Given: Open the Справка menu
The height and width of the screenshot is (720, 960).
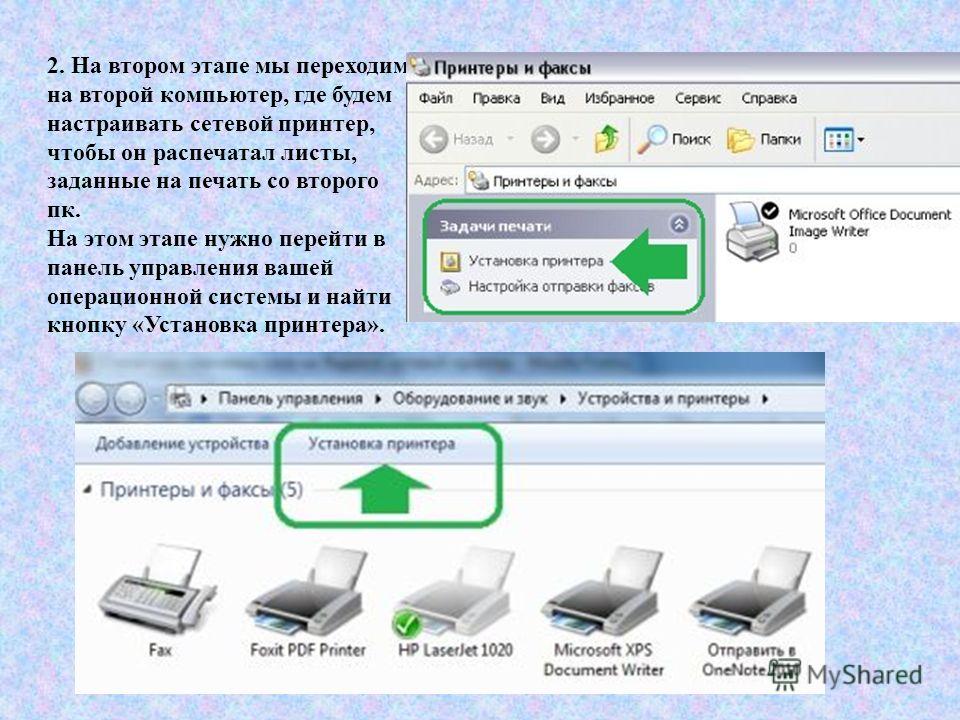Looking at the screenshot, I should pos(768,99).
